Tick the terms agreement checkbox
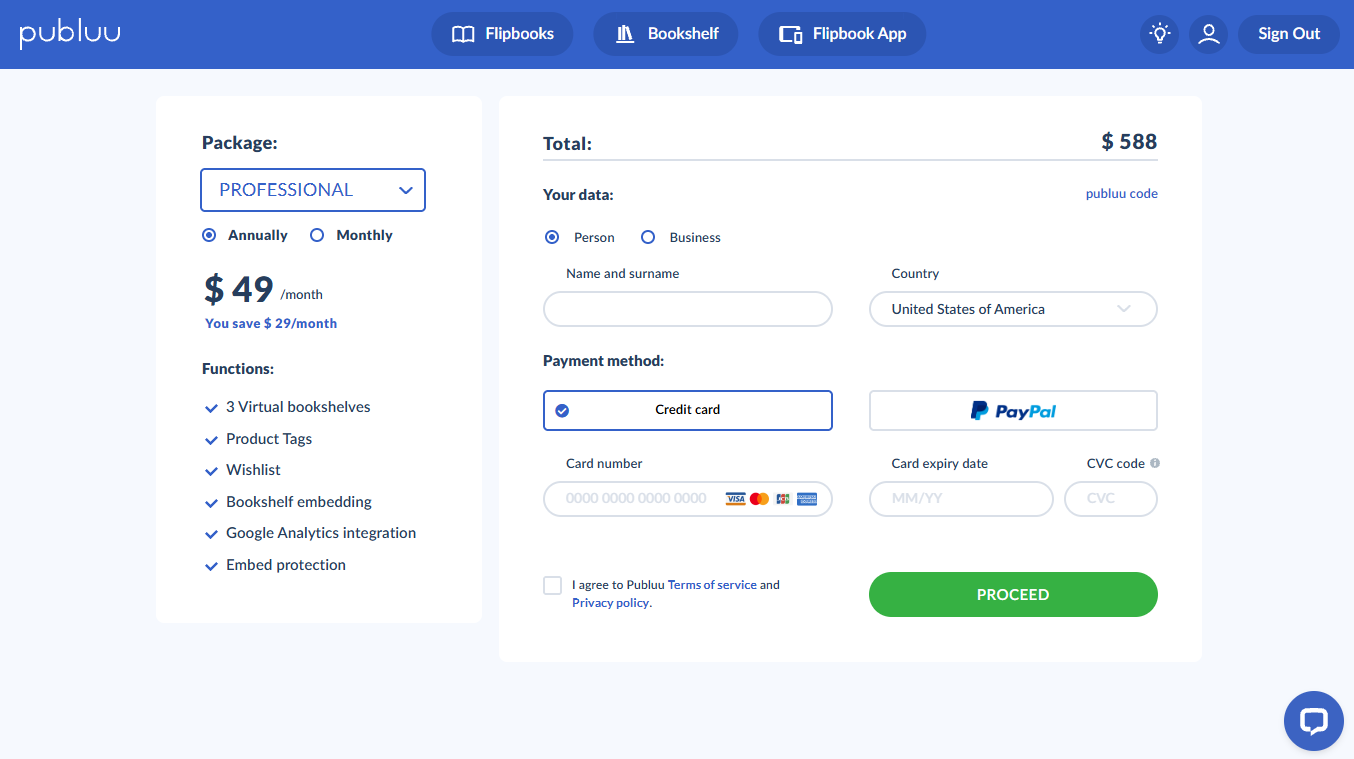Viewport: 1354px width, 759px height. coord(553,585)
